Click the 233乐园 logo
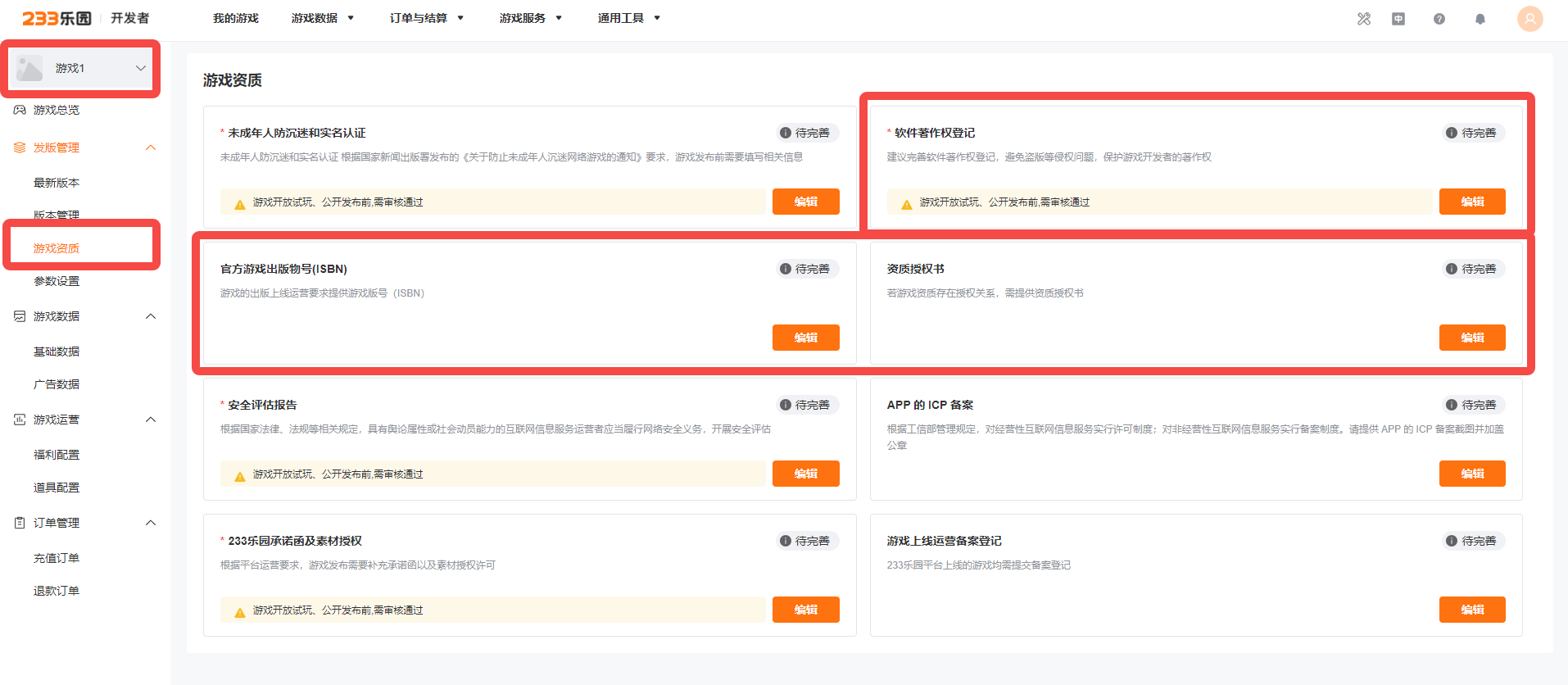Screen dimensions: 1568x685 [x=57, y=18]
